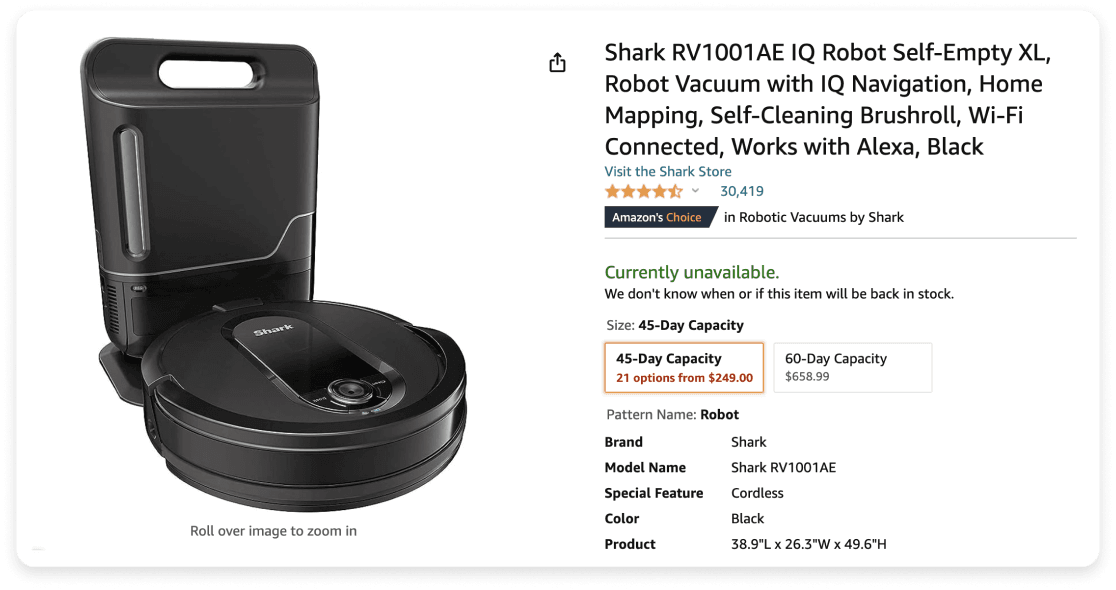Viewport: 1116px width, 590px height.
Task: Expand rating details with the small arrow
Action: tap(695, 190)
